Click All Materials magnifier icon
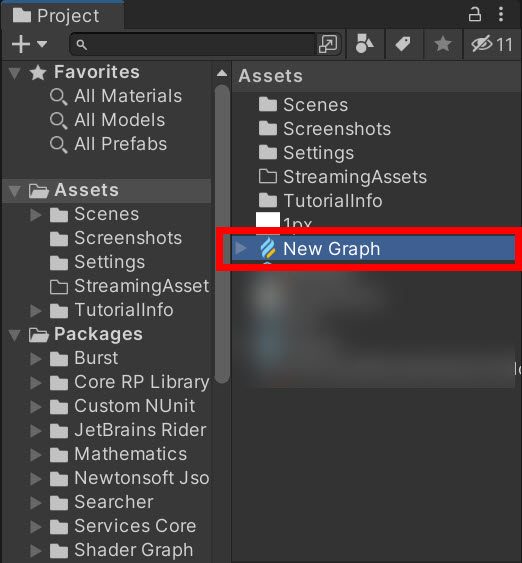This screenshot has width=522, height=563. [x=58, y=97]
